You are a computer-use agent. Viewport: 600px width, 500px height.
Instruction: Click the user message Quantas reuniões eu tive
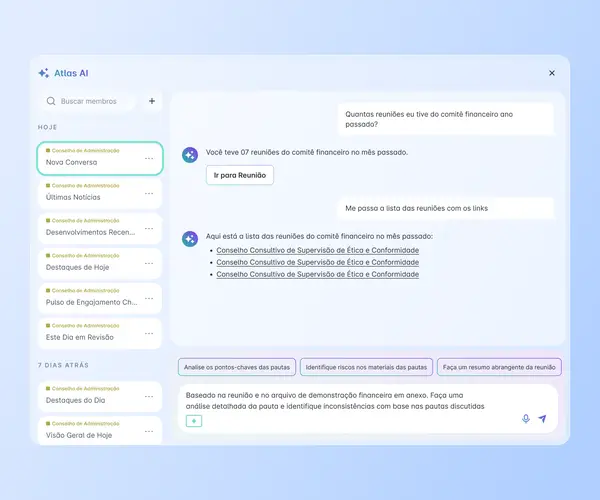446,119
